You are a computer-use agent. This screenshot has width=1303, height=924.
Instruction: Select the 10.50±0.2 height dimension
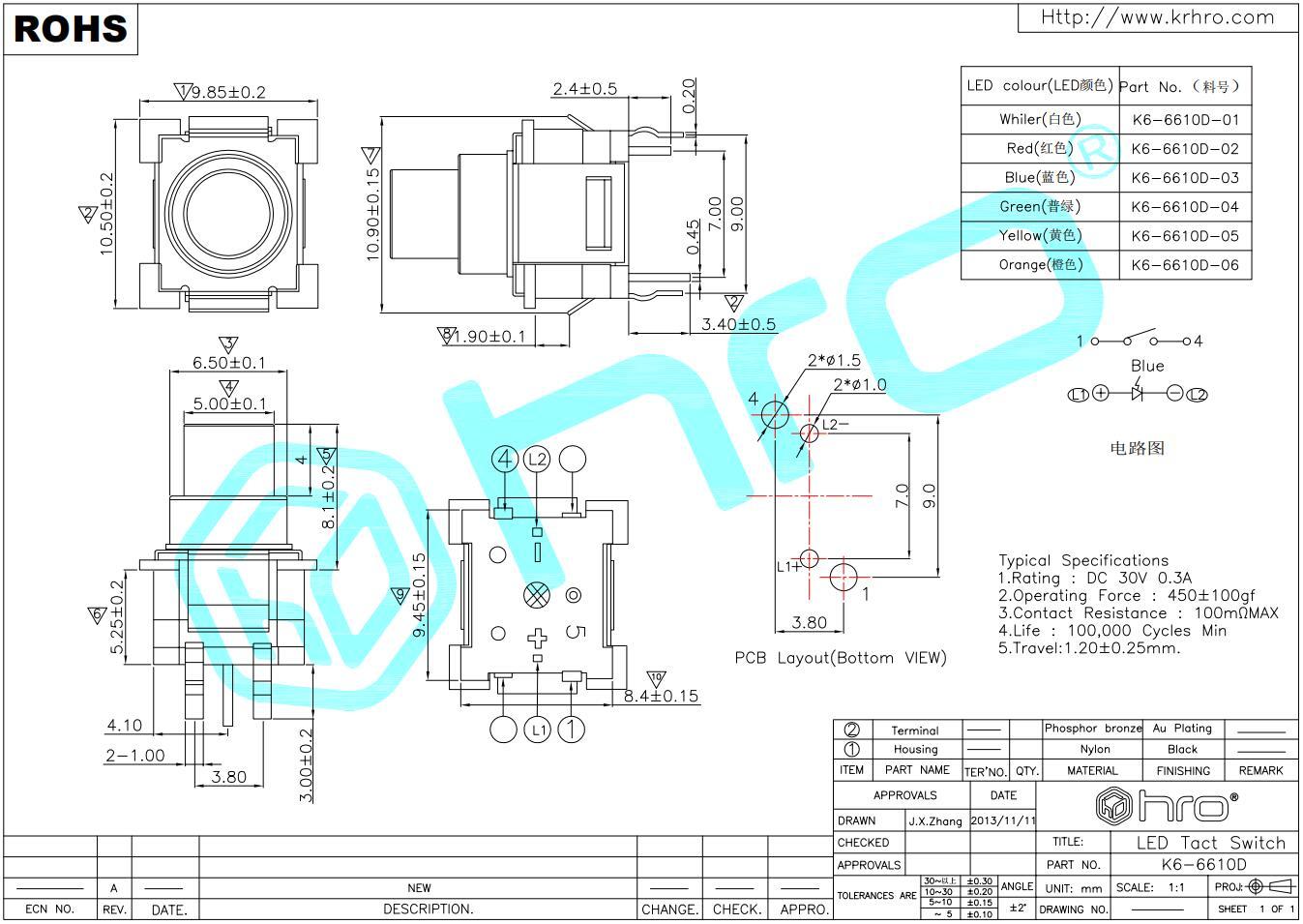coord(104,214)
